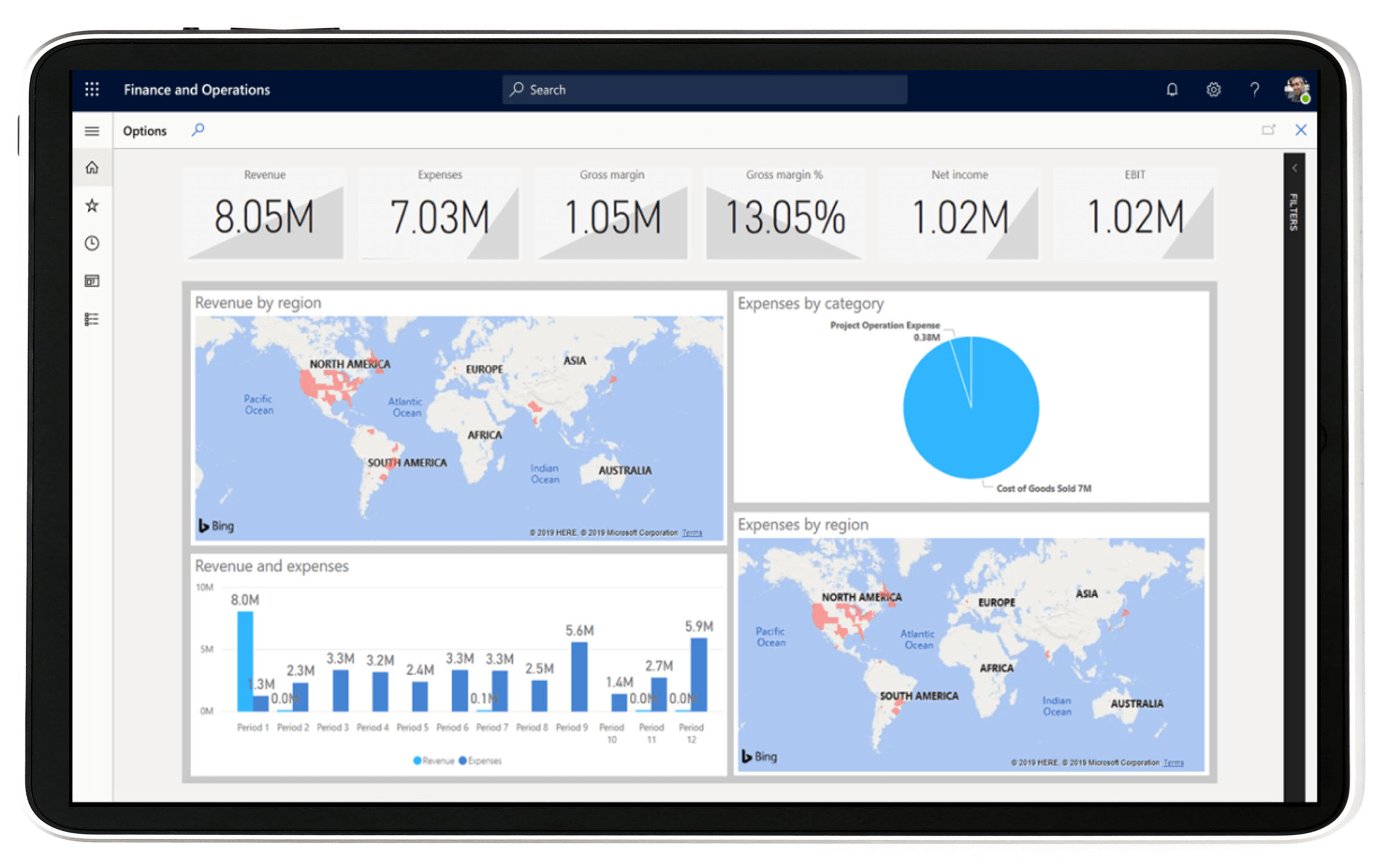This screenshot has width=1392, height=868.
Task: Select the Revenue 8.05M card
Action: [x=264, y=213]
